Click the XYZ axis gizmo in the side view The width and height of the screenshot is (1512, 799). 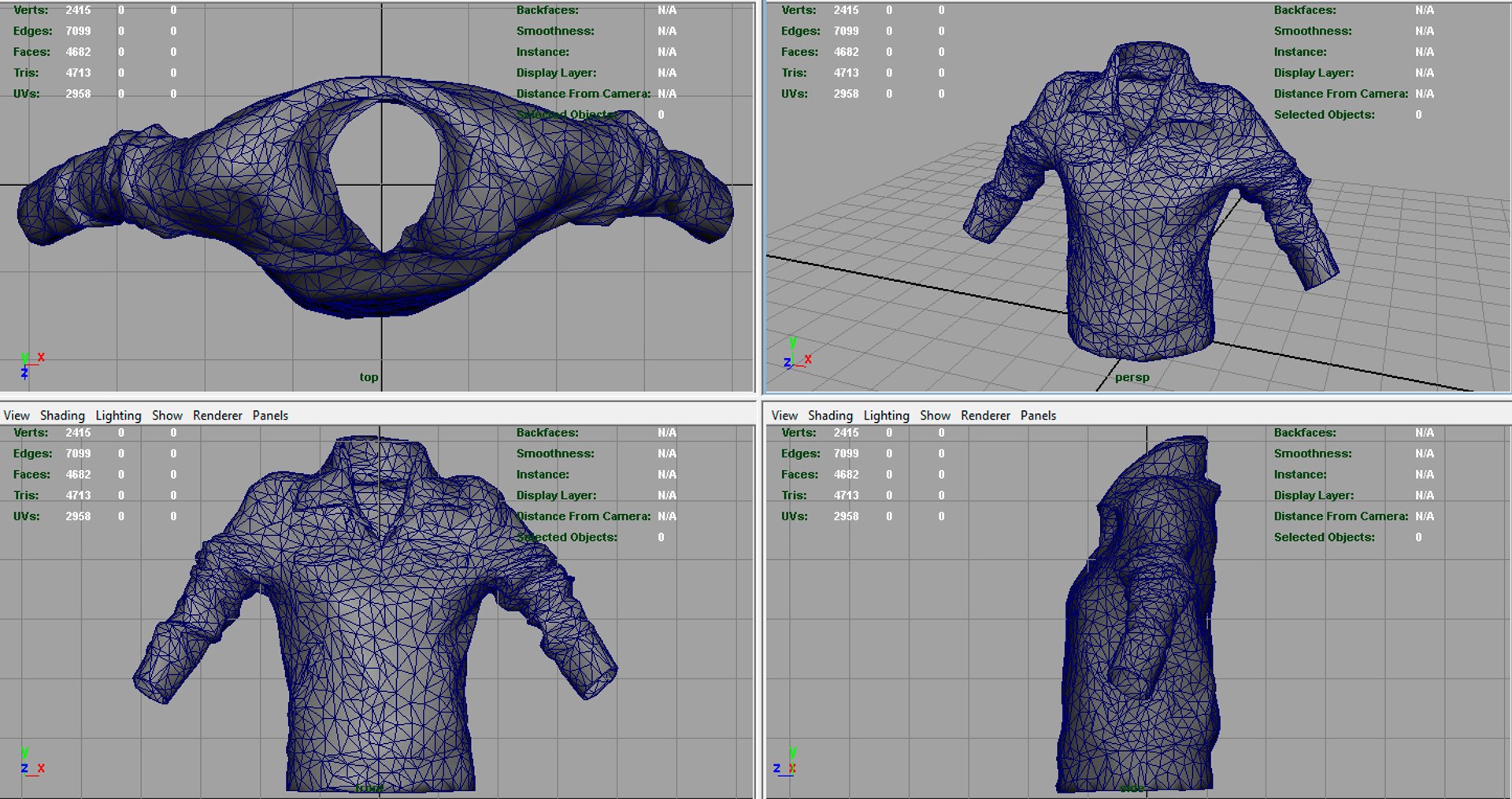[x=787, y=762]
